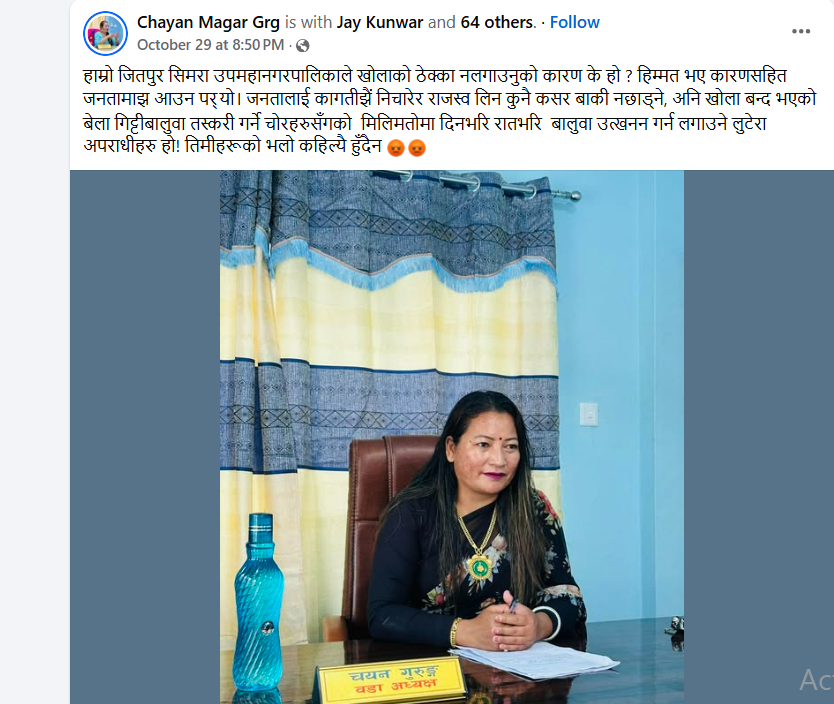Click the Chayan Magar Grg name link
The height and width of the screenshot is (704, 834).
(208, 22)
